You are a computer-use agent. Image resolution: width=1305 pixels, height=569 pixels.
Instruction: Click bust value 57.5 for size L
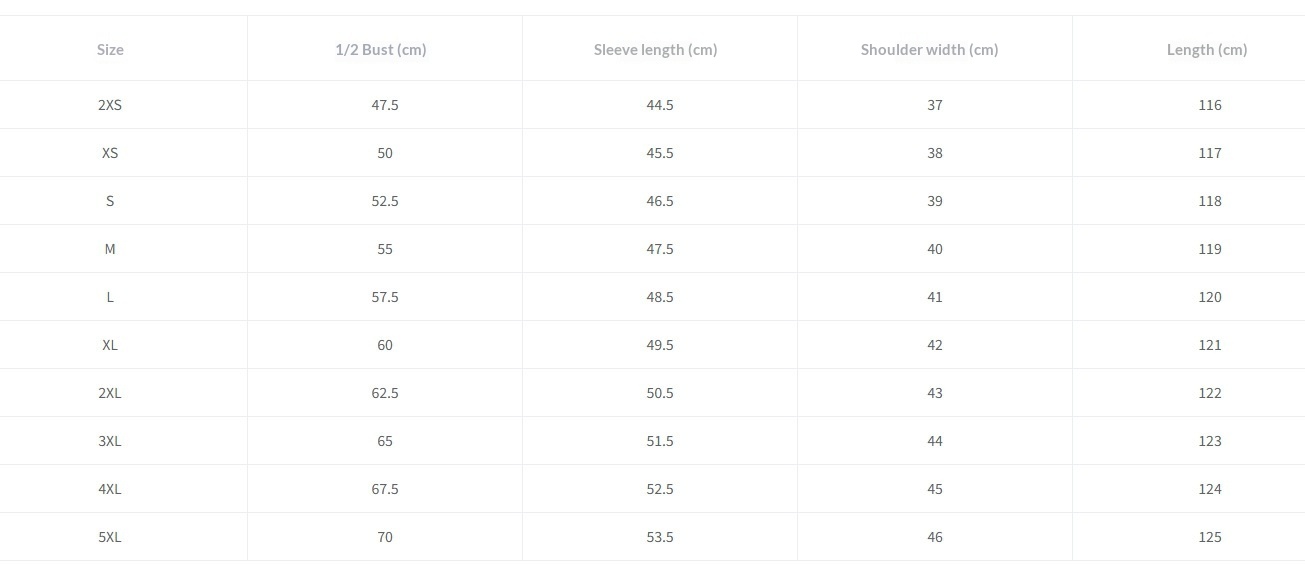tap(385, 297)
